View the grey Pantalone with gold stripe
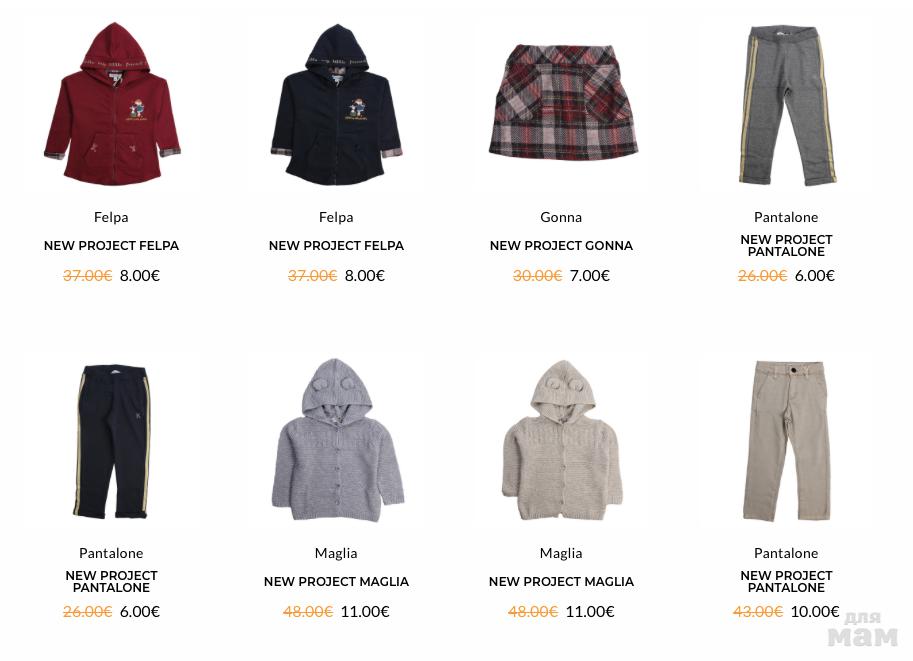The height and width of the screenshot is (661, 913). coord(786,105)
